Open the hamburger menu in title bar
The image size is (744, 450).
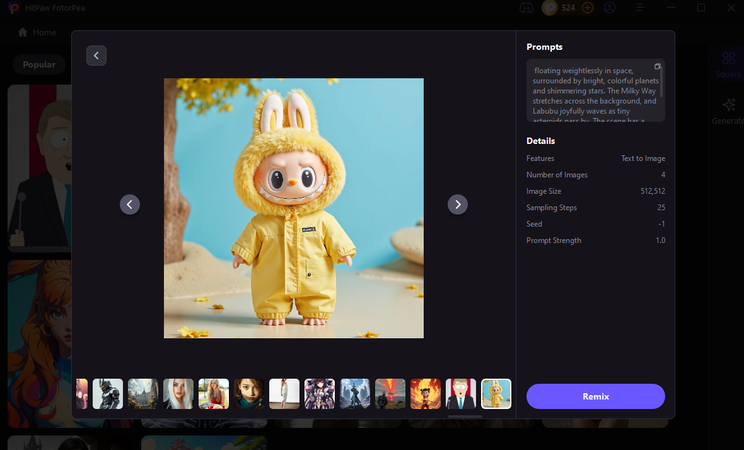pos(640,8)
